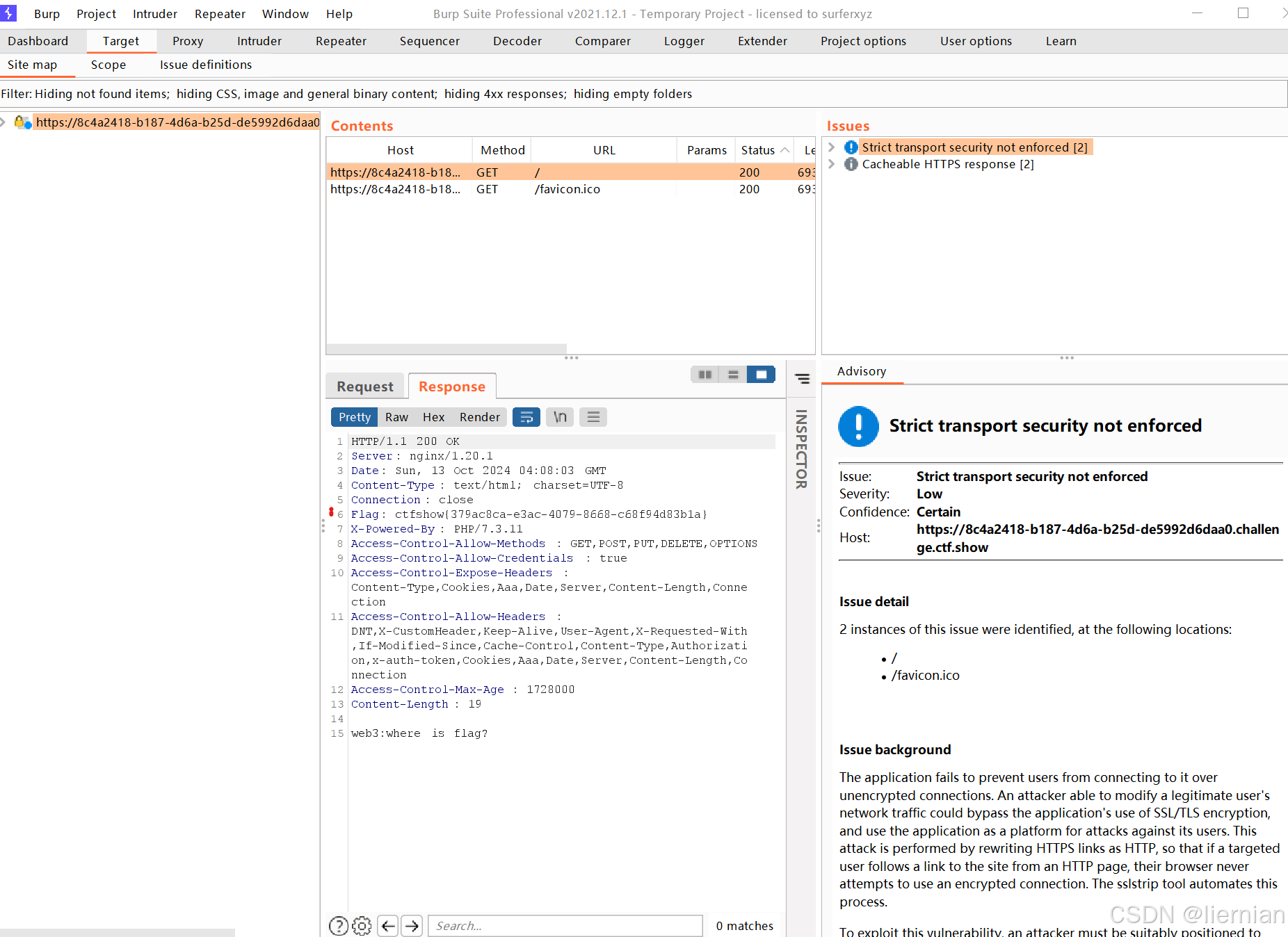1288x937 pixels.
Task: Switch to the Dashboard tab
Action: click(38, 41)
